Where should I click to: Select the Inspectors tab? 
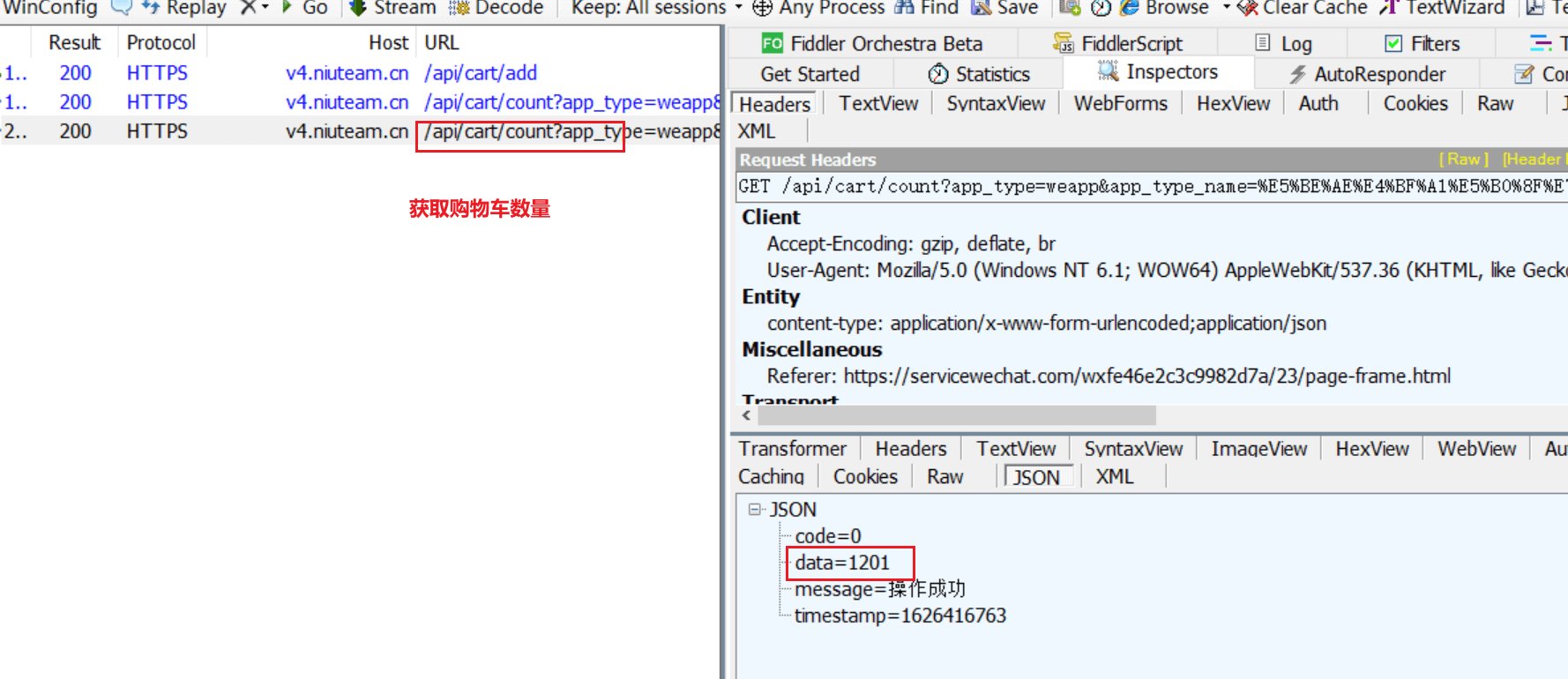(1158, 72)
